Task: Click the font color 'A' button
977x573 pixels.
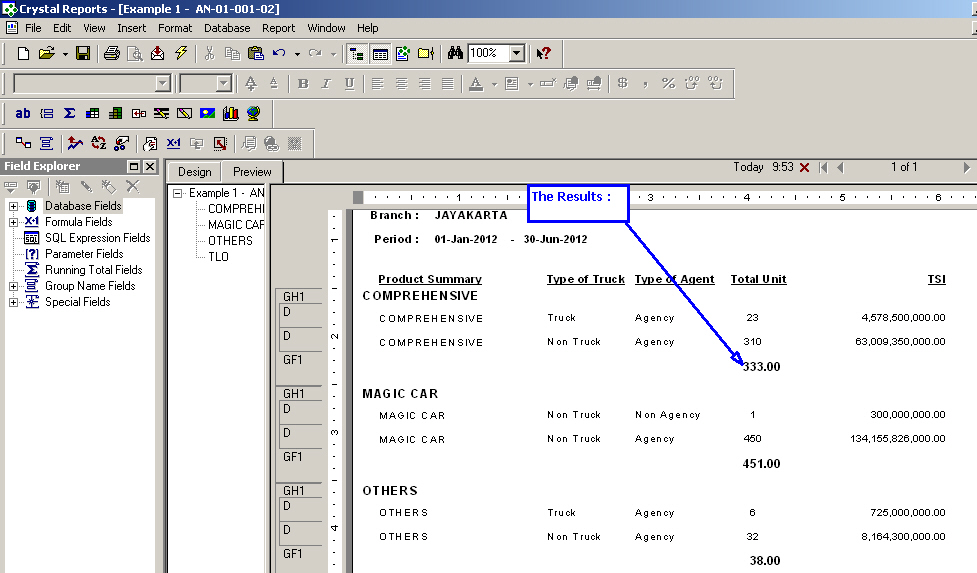Action: [476, 83]
